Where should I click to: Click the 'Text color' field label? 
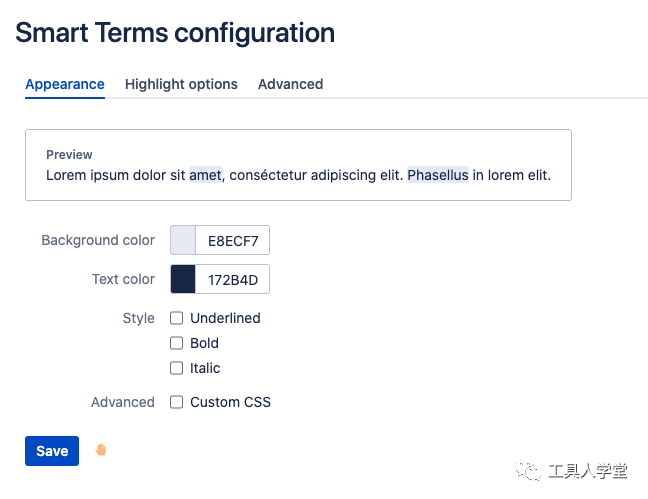coord(123,279)
